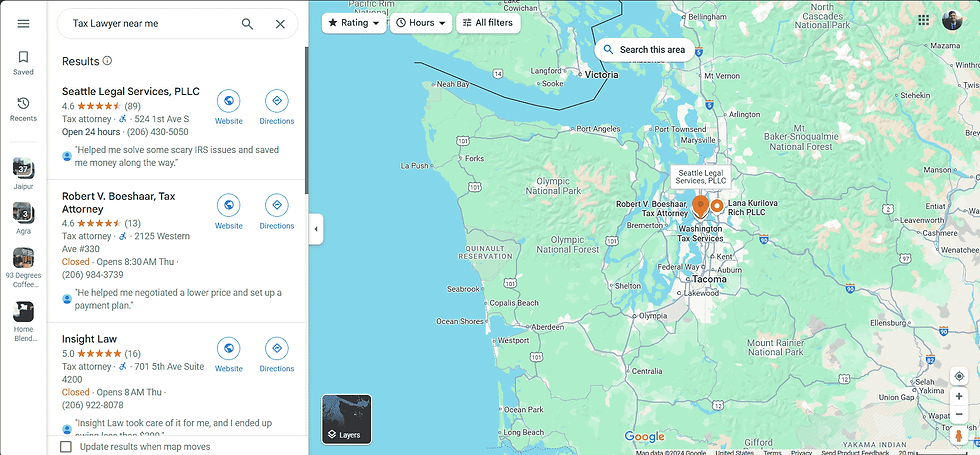Viewport: 980px width, 455px height.
Task: Zoom in the map with plus
Action: (x=958, y=396)
